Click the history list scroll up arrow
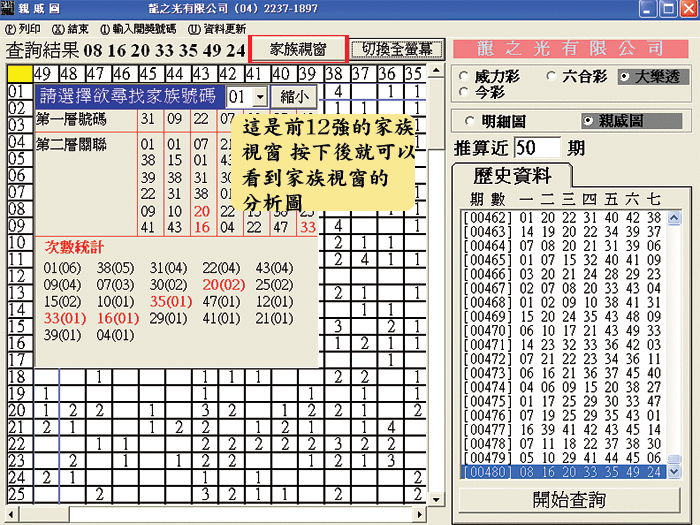Screen dimensions: 700x525 click(674, 218)
